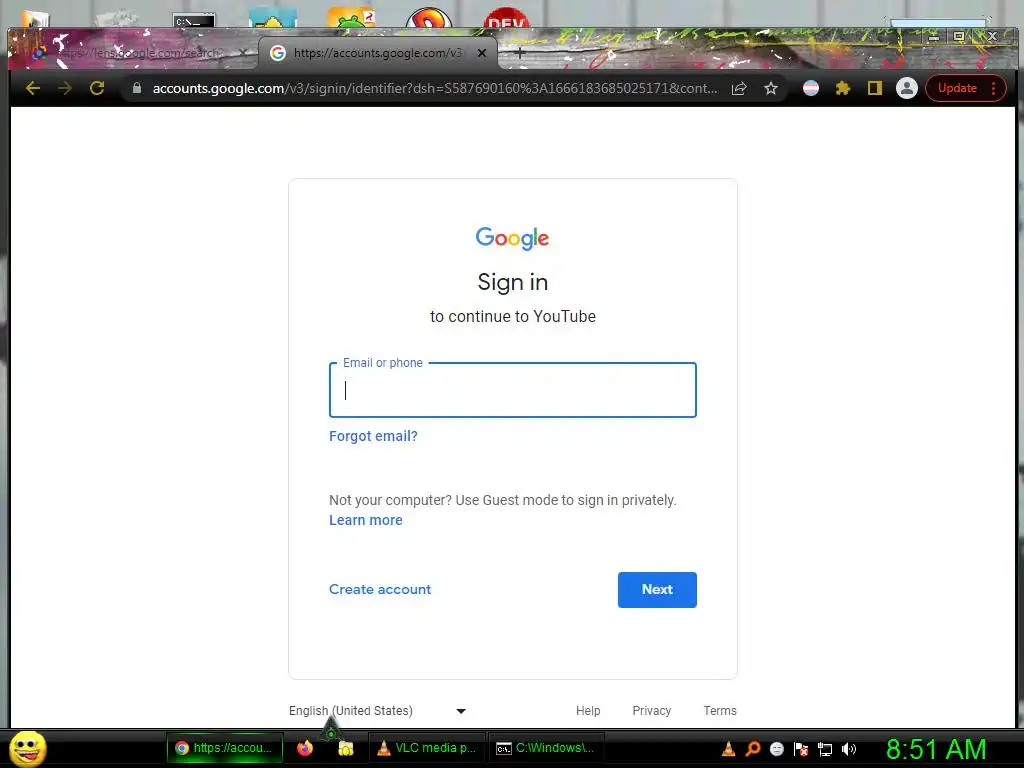This screenshot has width=1024, height=768.
Task: Click the VLC cone tray icon
Action: [x=728, y=749]
